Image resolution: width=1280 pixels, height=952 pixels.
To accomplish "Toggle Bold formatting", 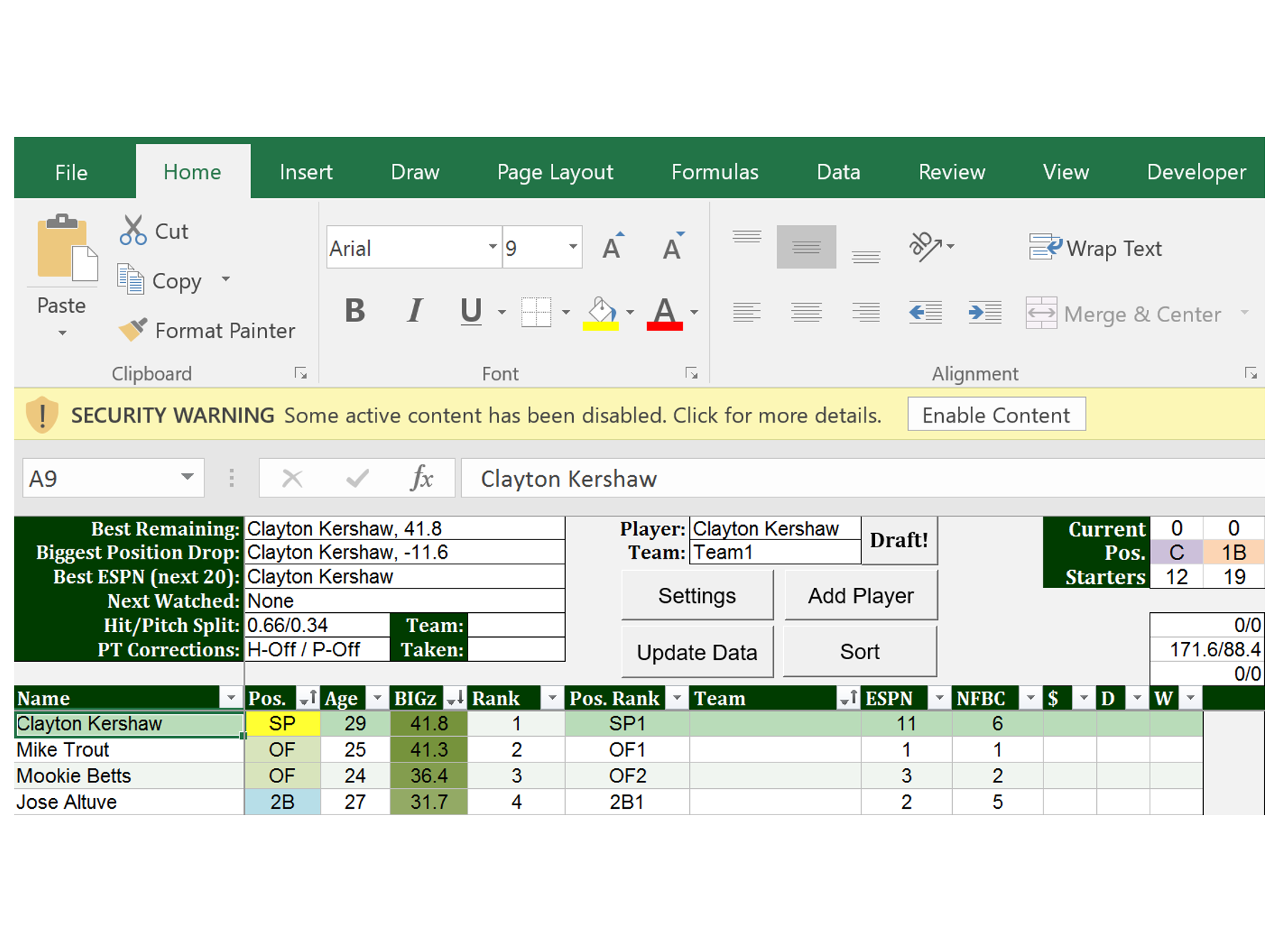I will click(x=355, y=311).
